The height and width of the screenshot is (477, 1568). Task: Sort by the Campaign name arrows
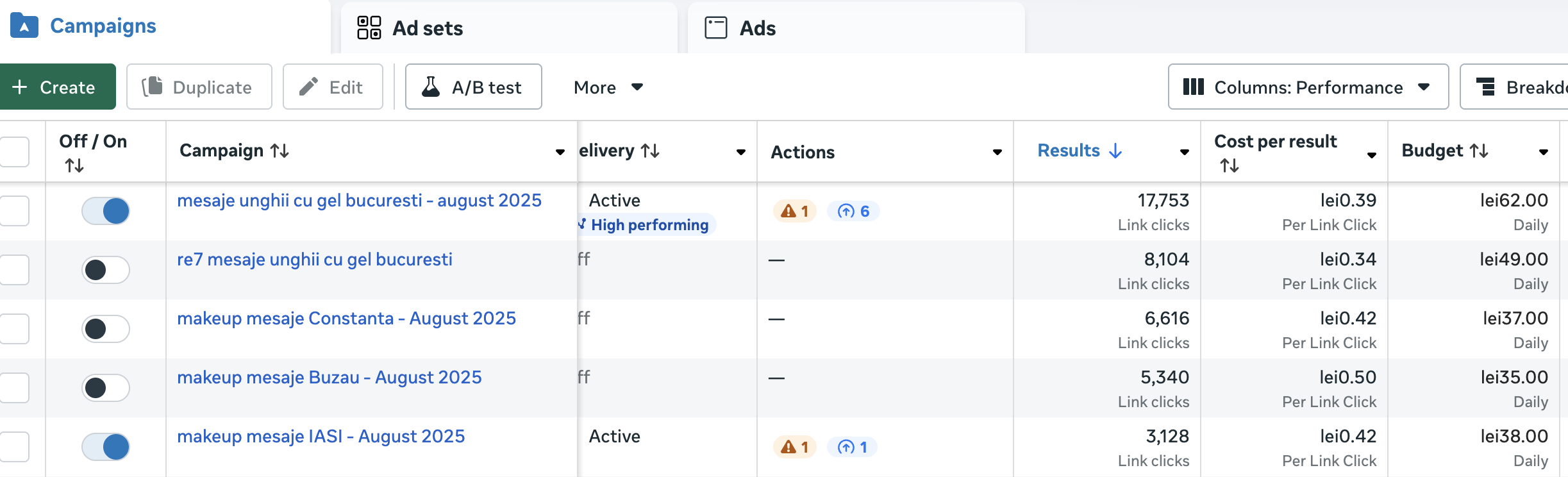(x=279, y=151)
